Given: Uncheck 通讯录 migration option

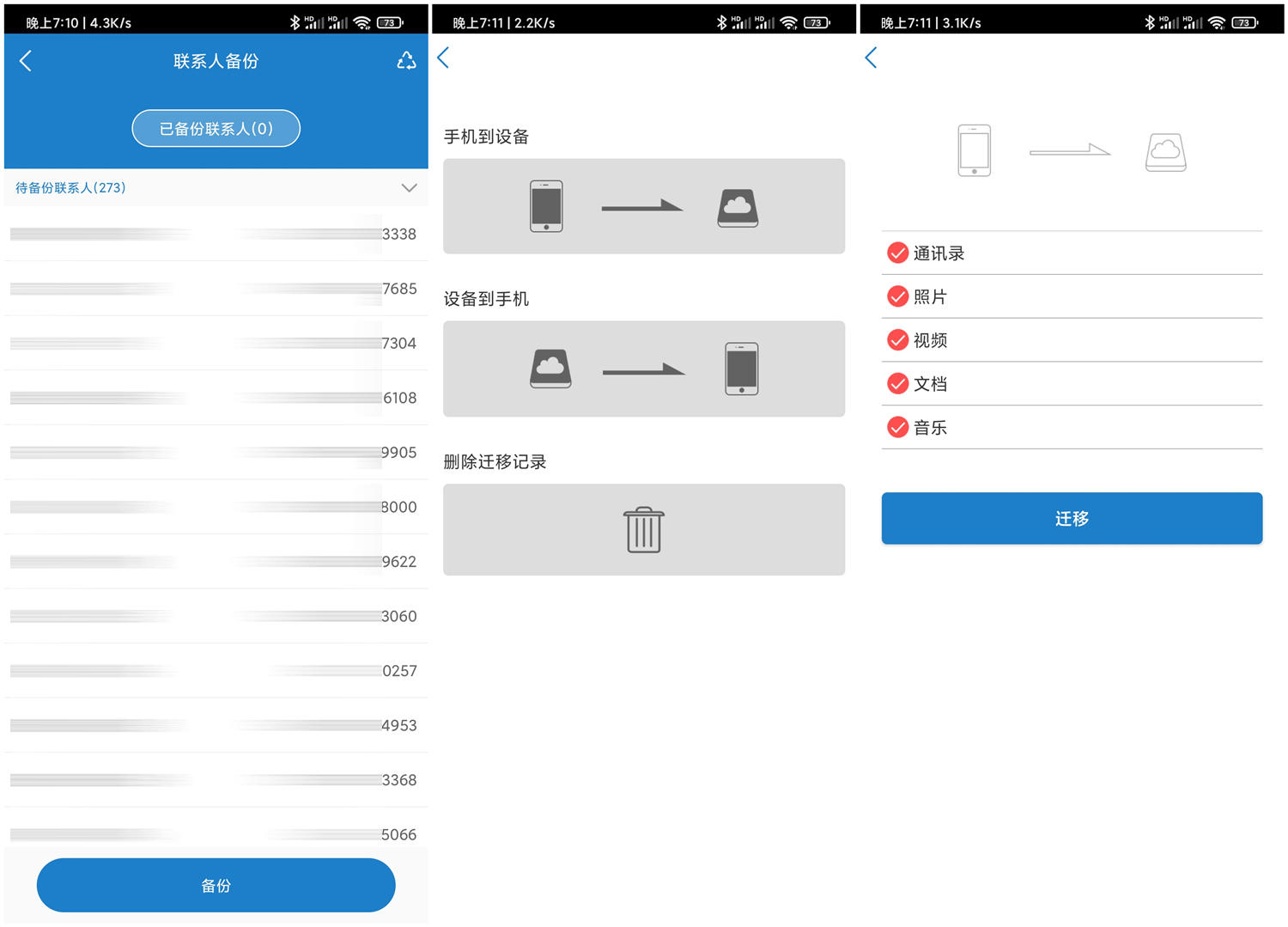Looking at the screenshot, I should click(897, 253).
